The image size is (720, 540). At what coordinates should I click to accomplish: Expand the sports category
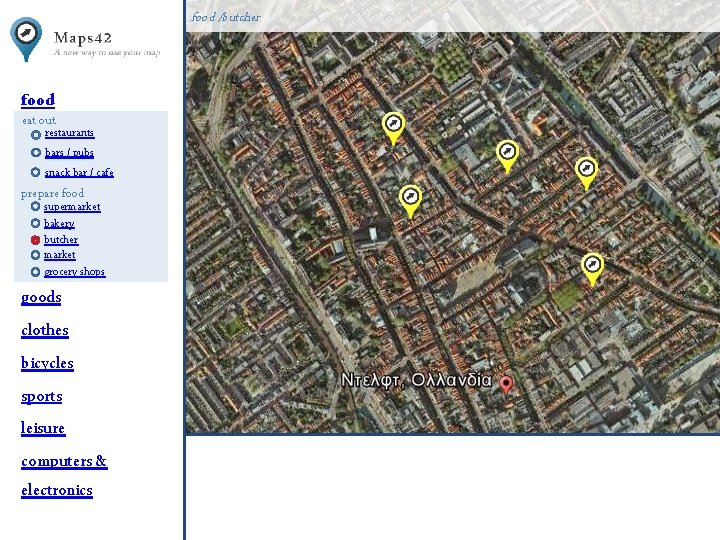tap(42, 396)
